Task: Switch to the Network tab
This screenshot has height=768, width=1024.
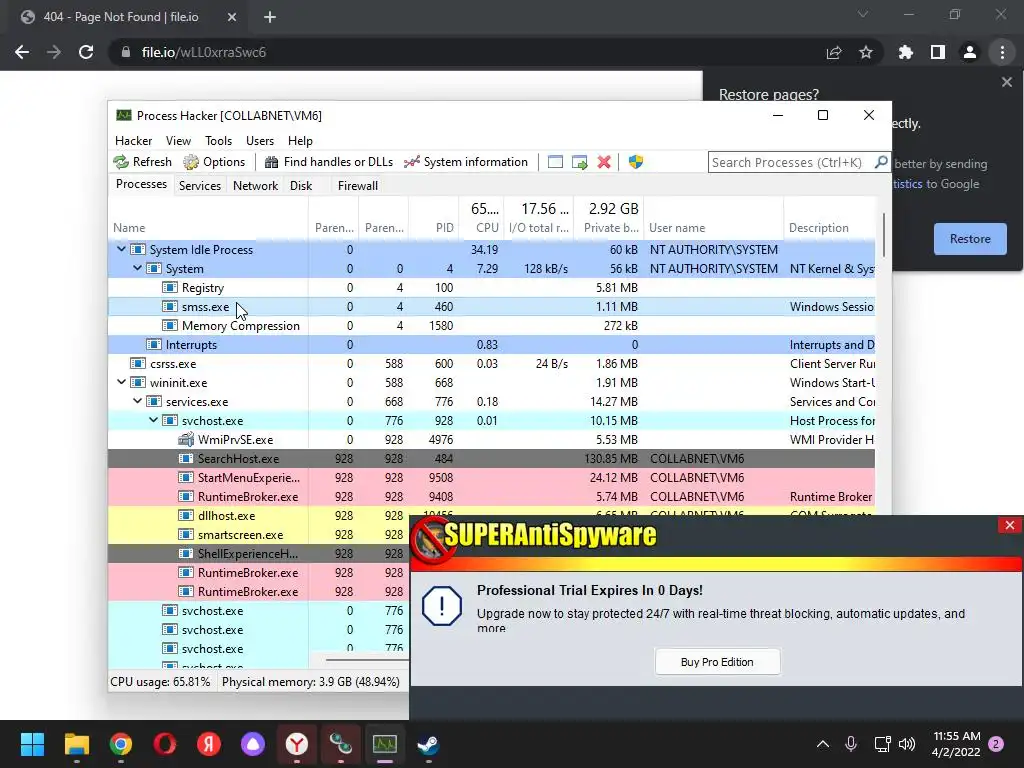Action: pyautogui.click(x=255, y=185)
